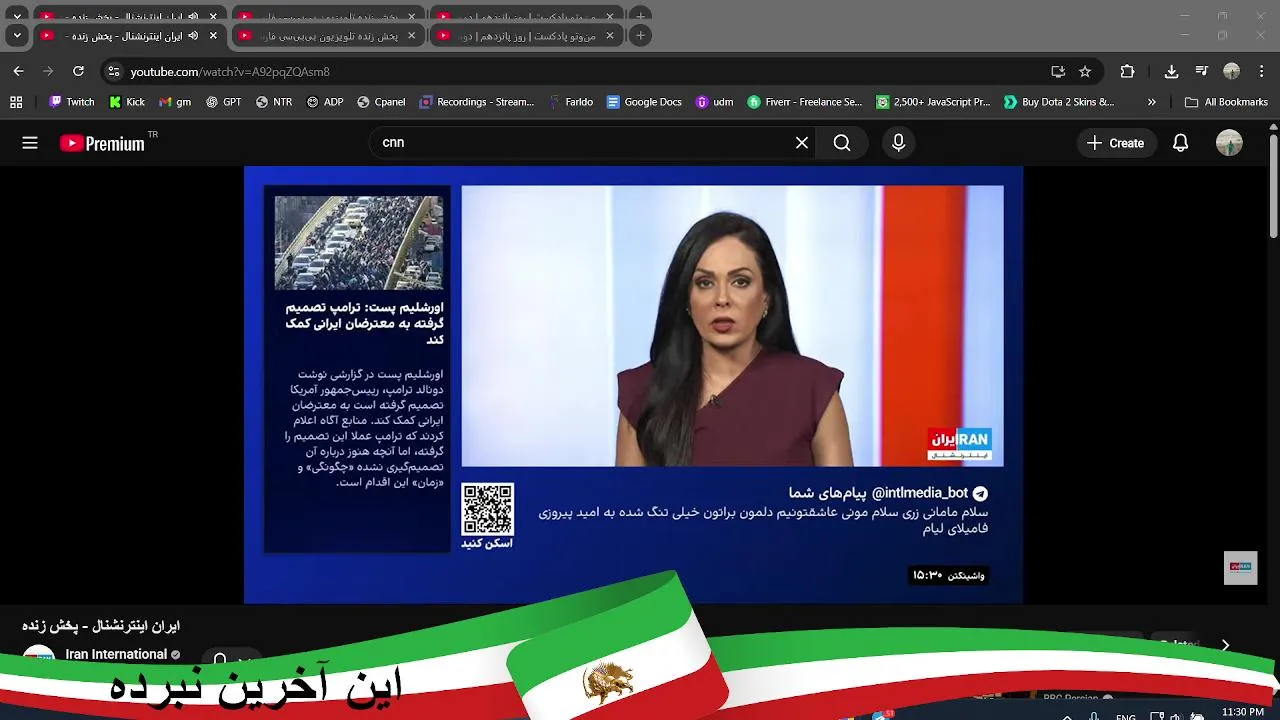Open the global media controls icon

point(1202,72)
